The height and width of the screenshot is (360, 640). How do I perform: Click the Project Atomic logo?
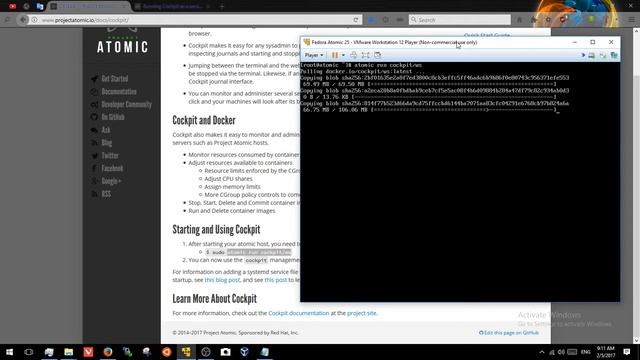coord(122,42)
